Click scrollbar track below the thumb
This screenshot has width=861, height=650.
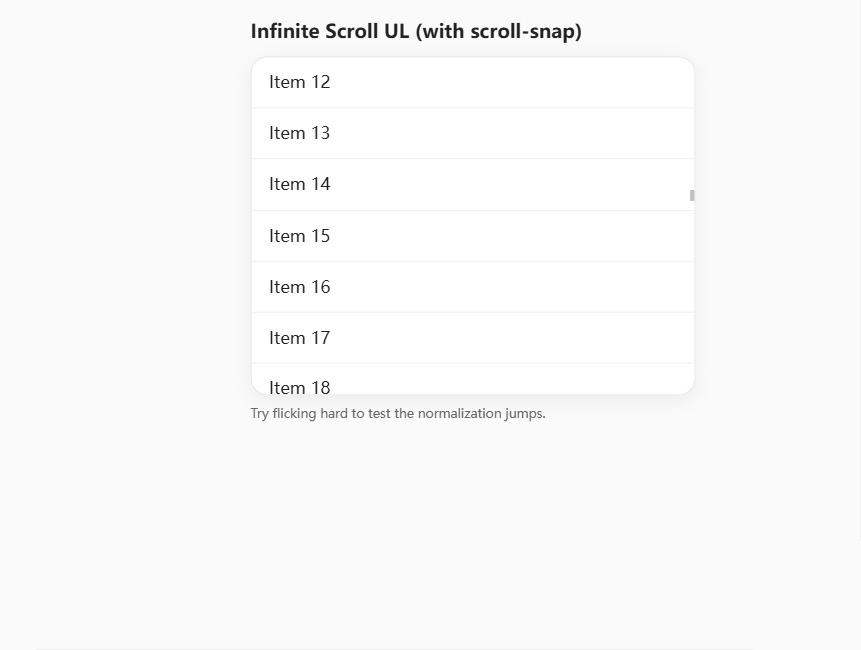click(692, 300)
